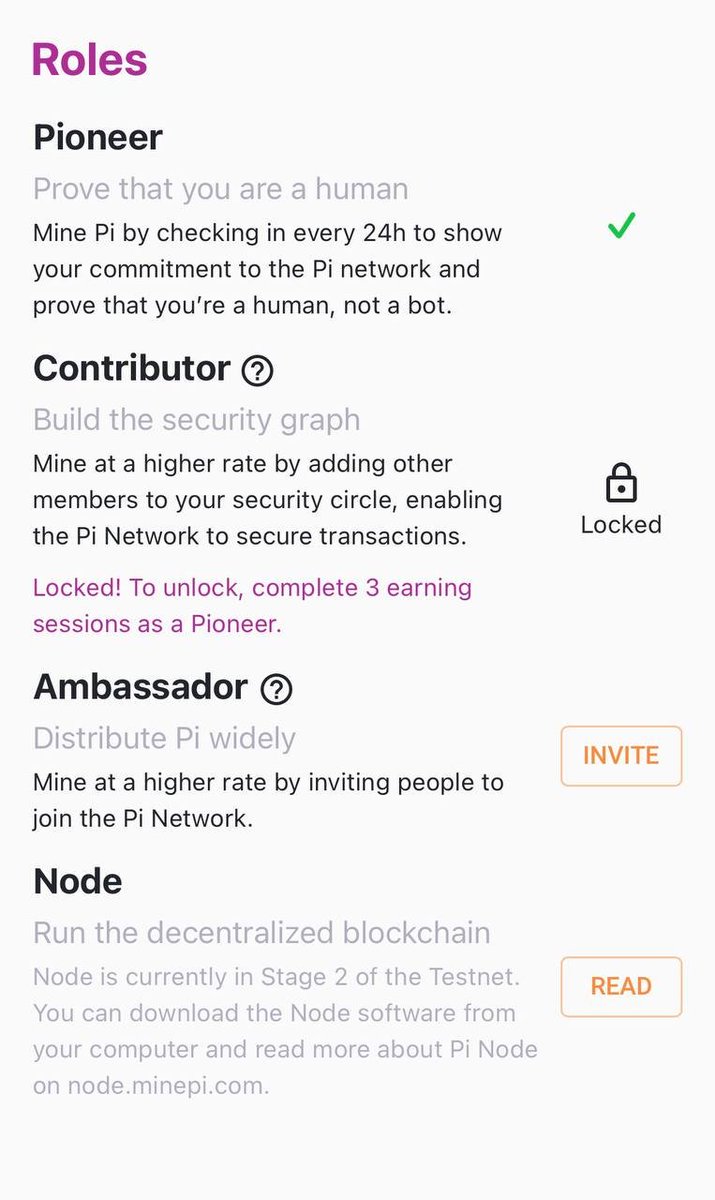Select the Node role heading

[x=78, y=881]
